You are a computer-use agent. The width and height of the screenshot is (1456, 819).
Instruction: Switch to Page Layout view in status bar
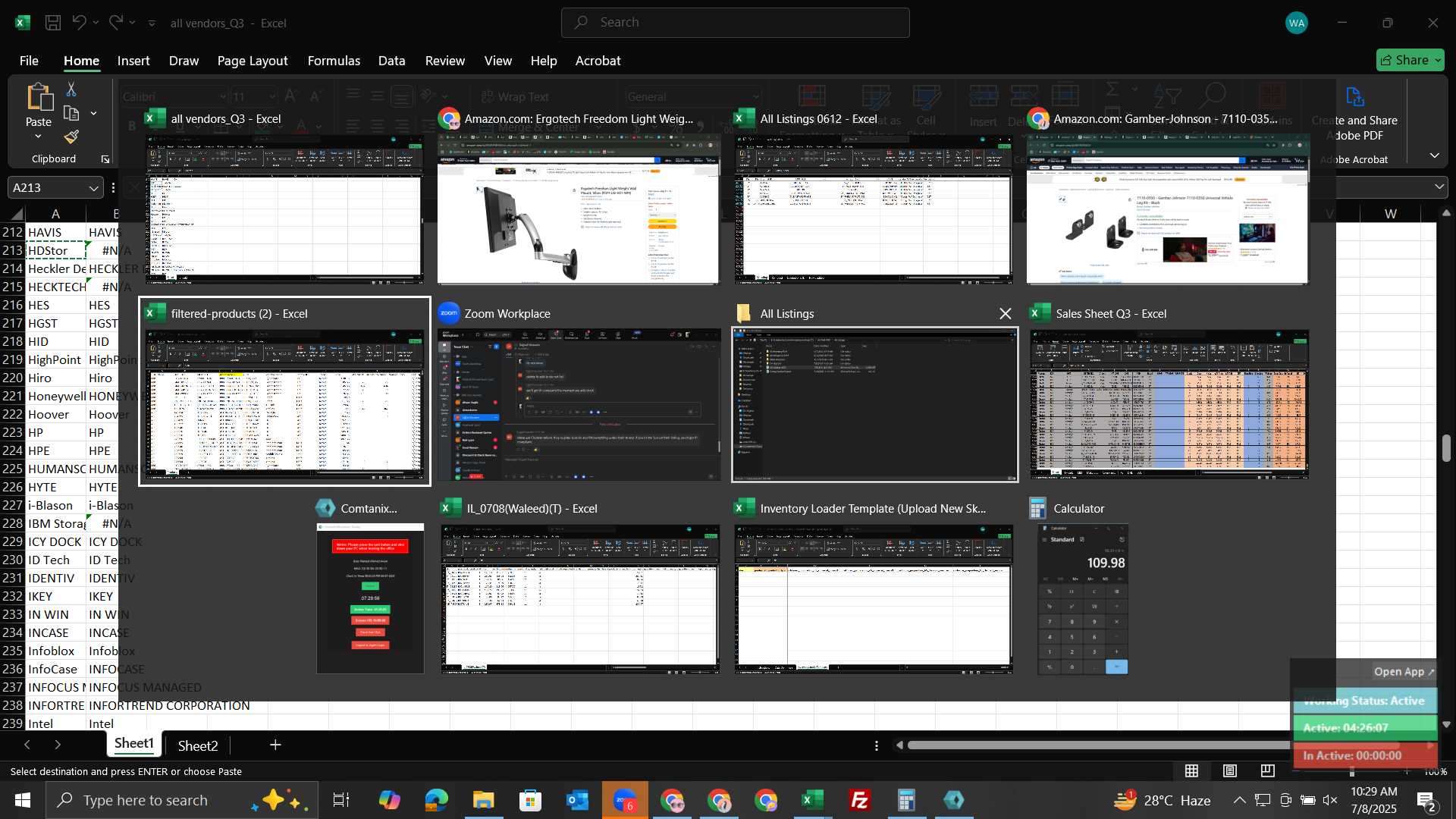1230,771
